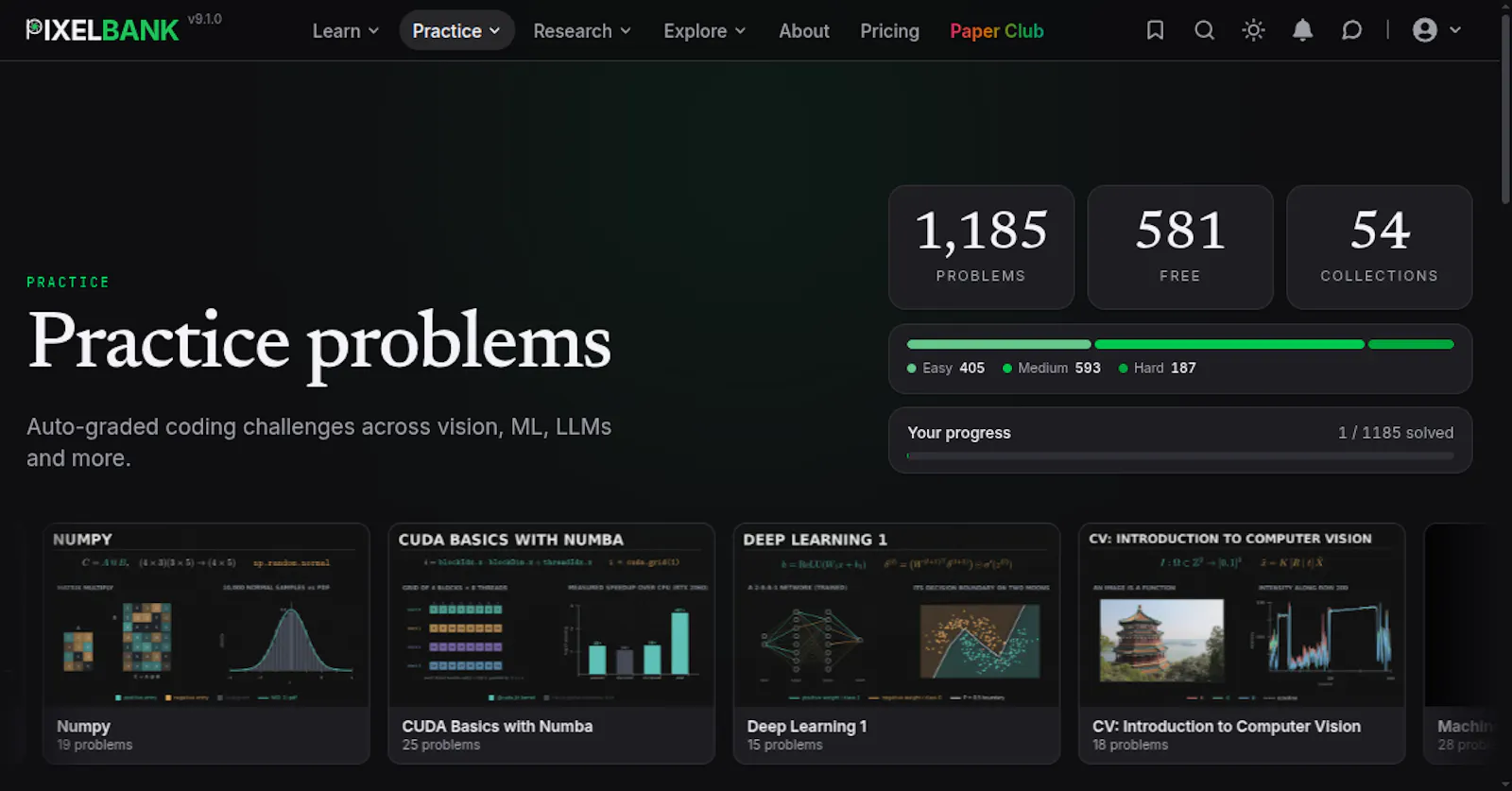The image size is (1512, 791).
Task: Click the Medium 593 legend entry
Action: pyautogui.click(x=1052, y=368)
